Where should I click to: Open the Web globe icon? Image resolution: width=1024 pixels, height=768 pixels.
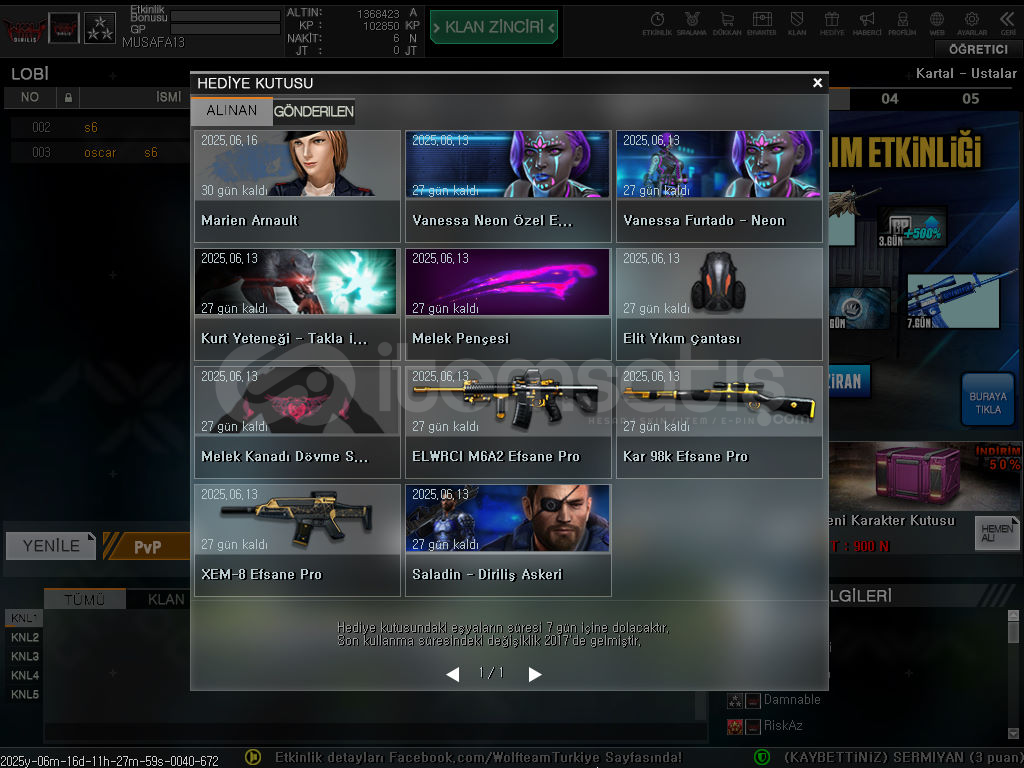click(x=936, y=23)
